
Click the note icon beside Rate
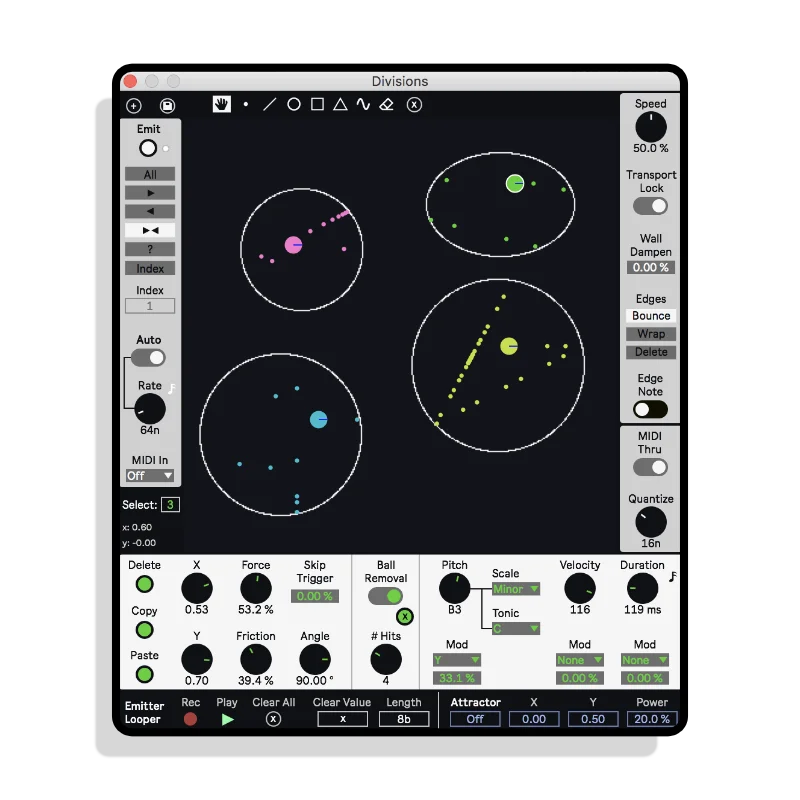click(172, 389)
